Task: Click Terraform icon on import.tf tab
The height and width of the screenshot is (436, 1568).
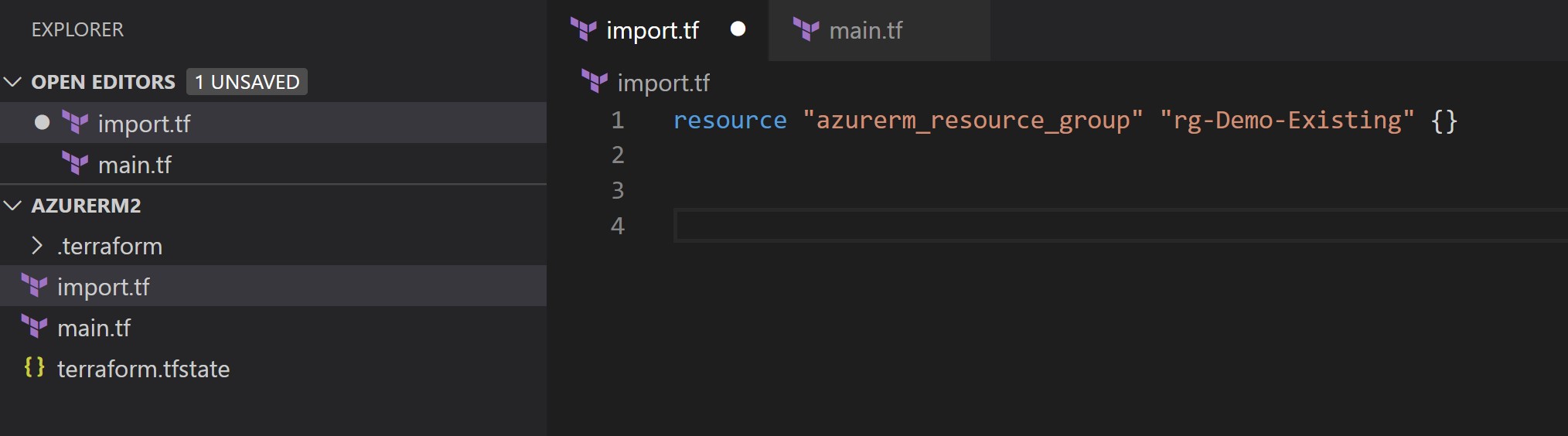Action: tap(584, 30)
